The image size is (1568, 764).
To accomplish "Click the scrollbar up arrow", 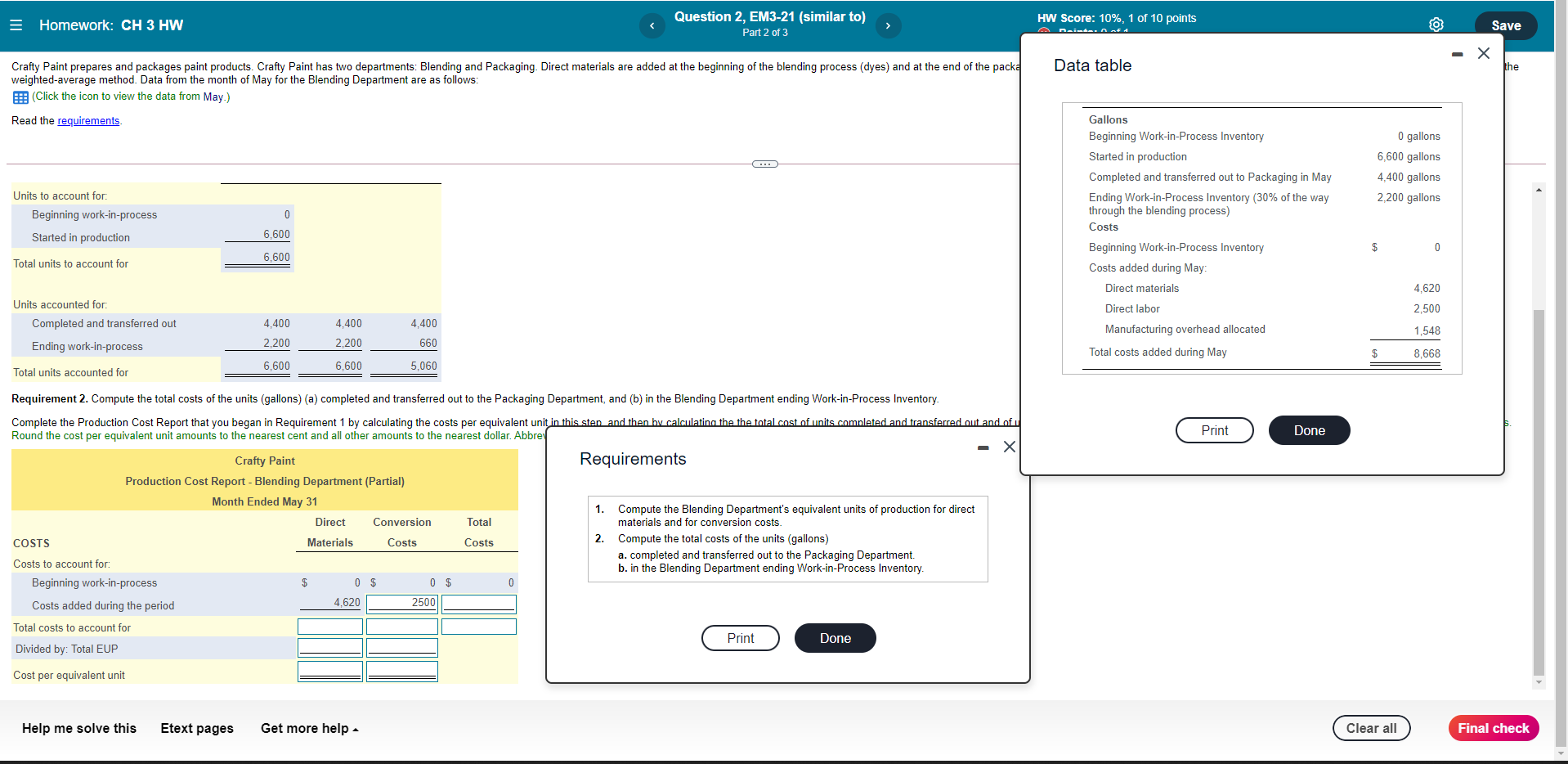I will pos(1539,190).
